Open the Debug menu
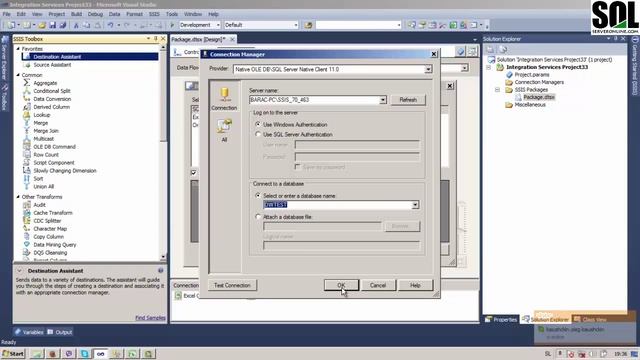Viewport: 640px width, 360px height. coord(95,14)
